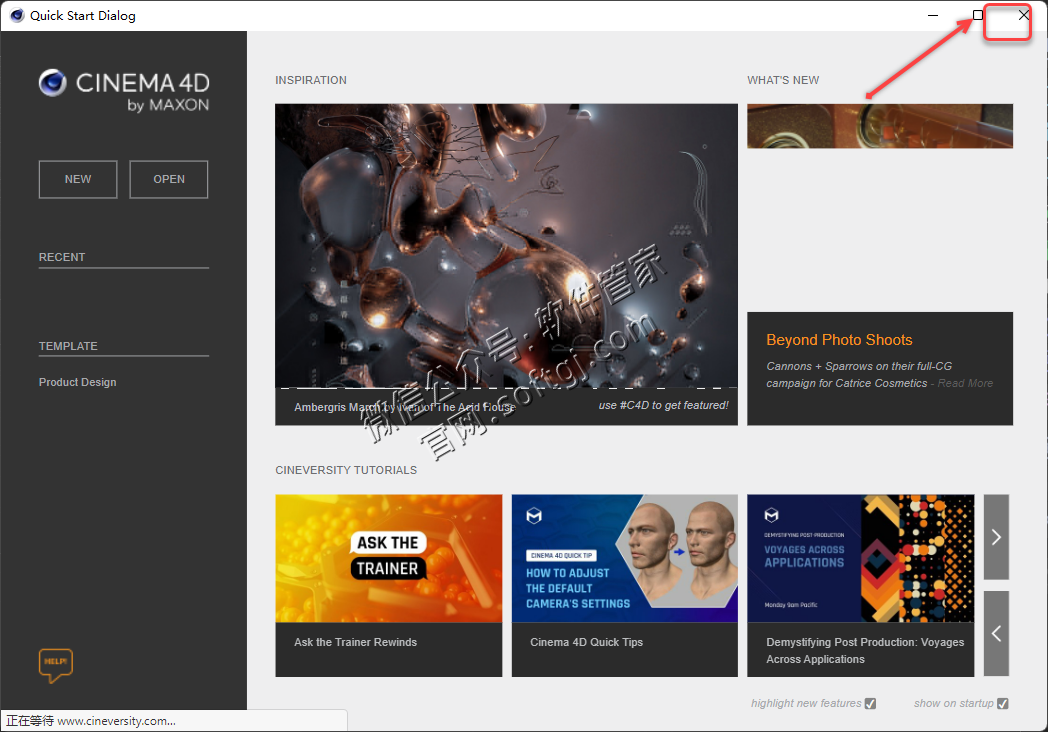Maximize the Quick Start Dialog window
Image resolution: width=1048 pixels, height=732 pixels.
(978, 16)
